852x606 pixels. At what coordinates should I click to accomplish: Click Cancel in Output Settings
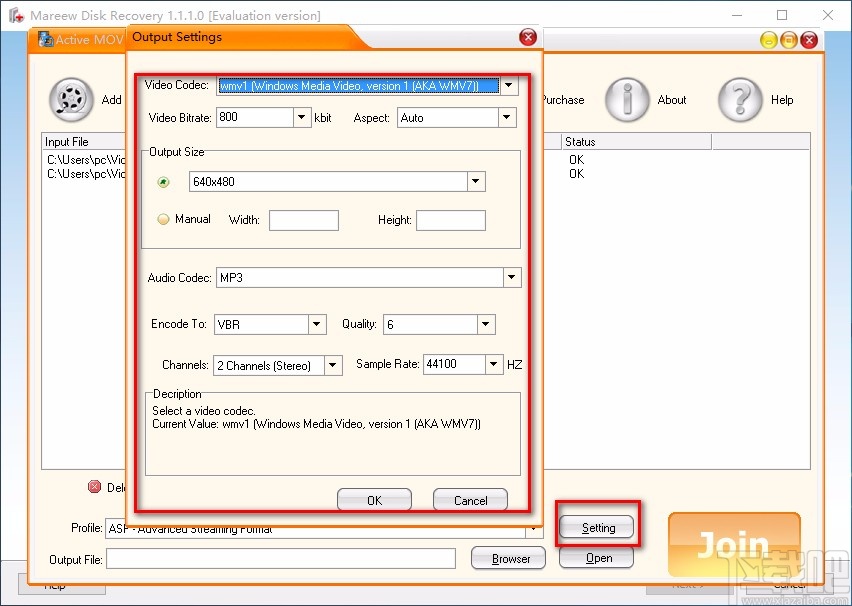click(x=471, y=500)
